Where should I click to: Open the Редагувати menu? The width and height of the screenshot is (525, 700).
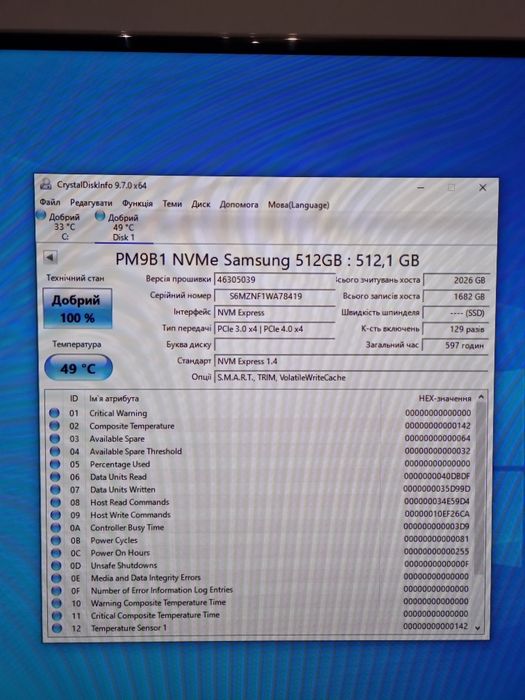tap(91, 203)
